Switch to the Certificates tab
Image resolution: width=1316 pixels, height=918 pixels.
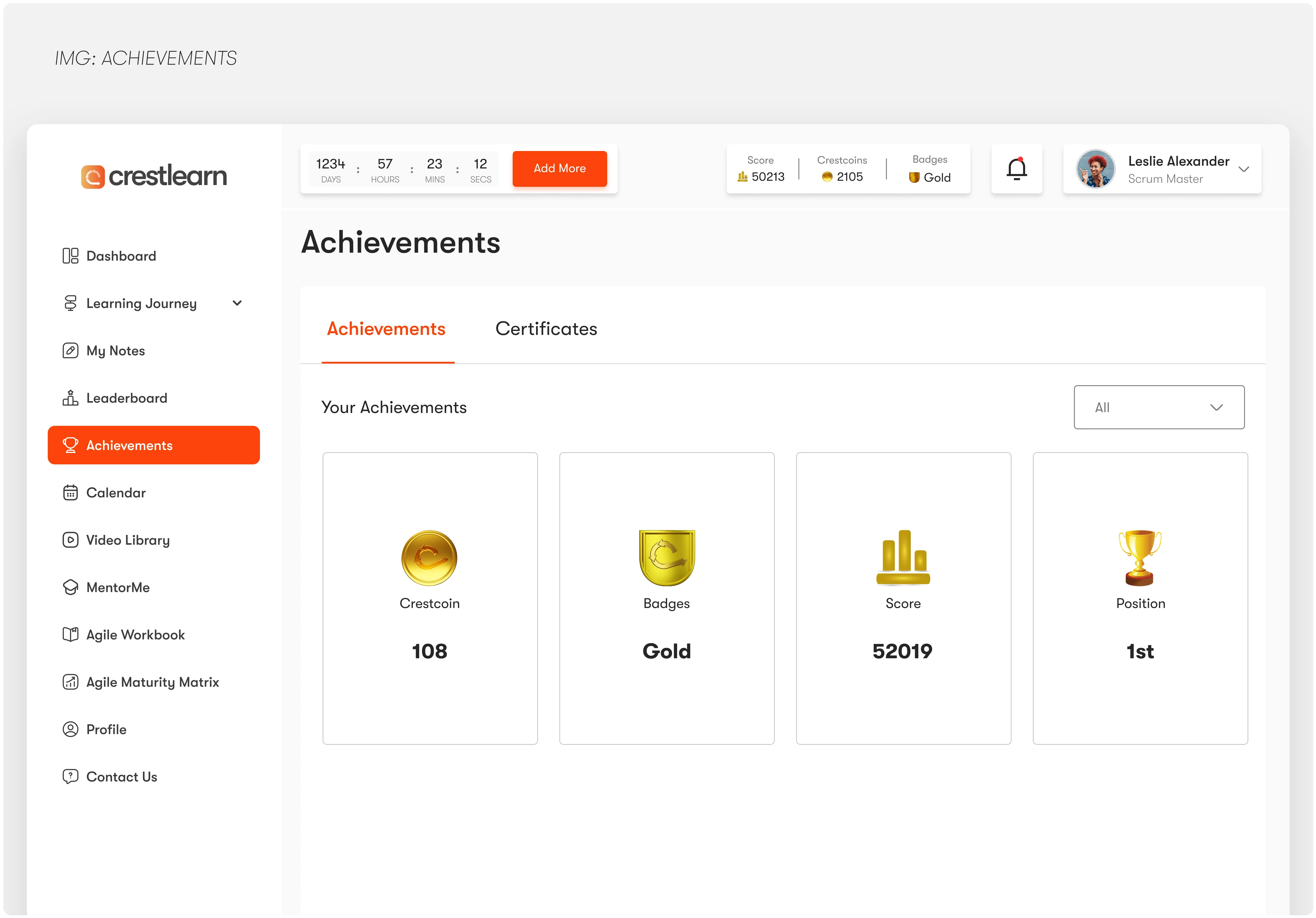click(546, 329)
